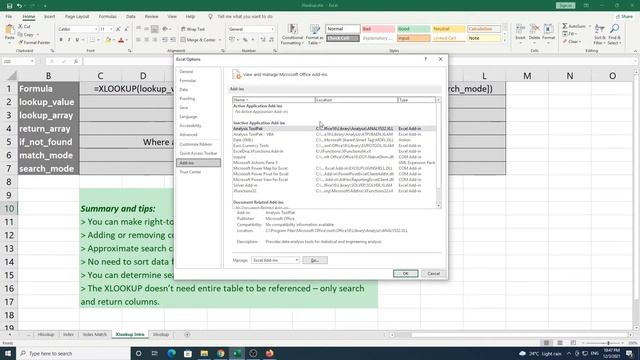Switch to the Insert ribbon tab
640x360 pixels.
(49, 17)
